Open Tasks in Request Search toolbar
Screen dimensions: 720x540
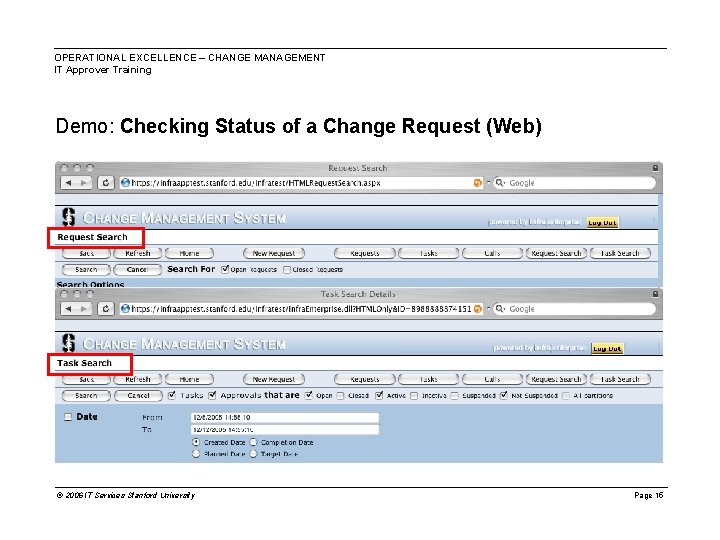pyautogui.click(x=428, y=253)
